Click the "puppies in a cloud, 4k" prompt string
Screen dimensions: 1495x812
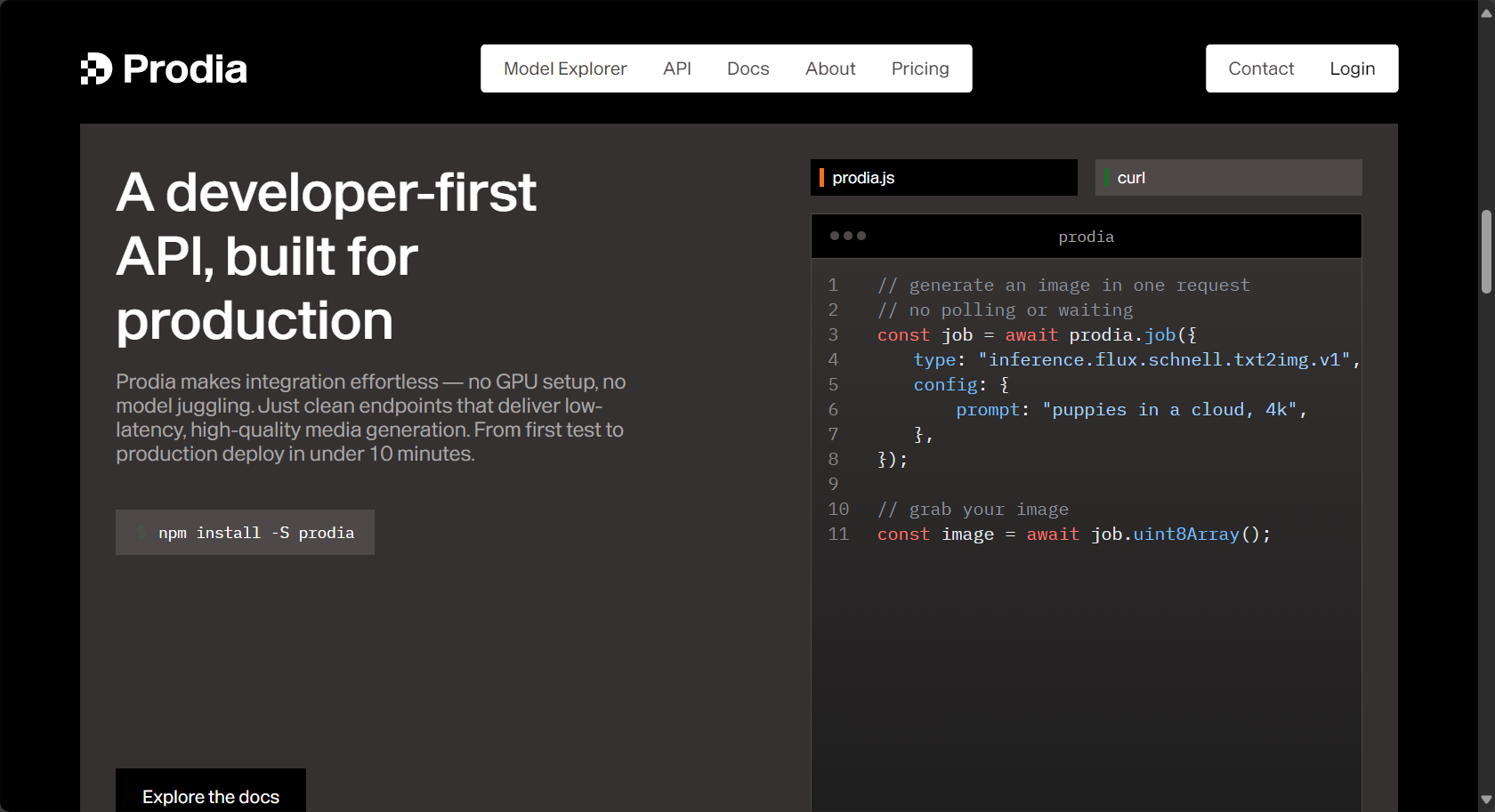coord(1169,410)
